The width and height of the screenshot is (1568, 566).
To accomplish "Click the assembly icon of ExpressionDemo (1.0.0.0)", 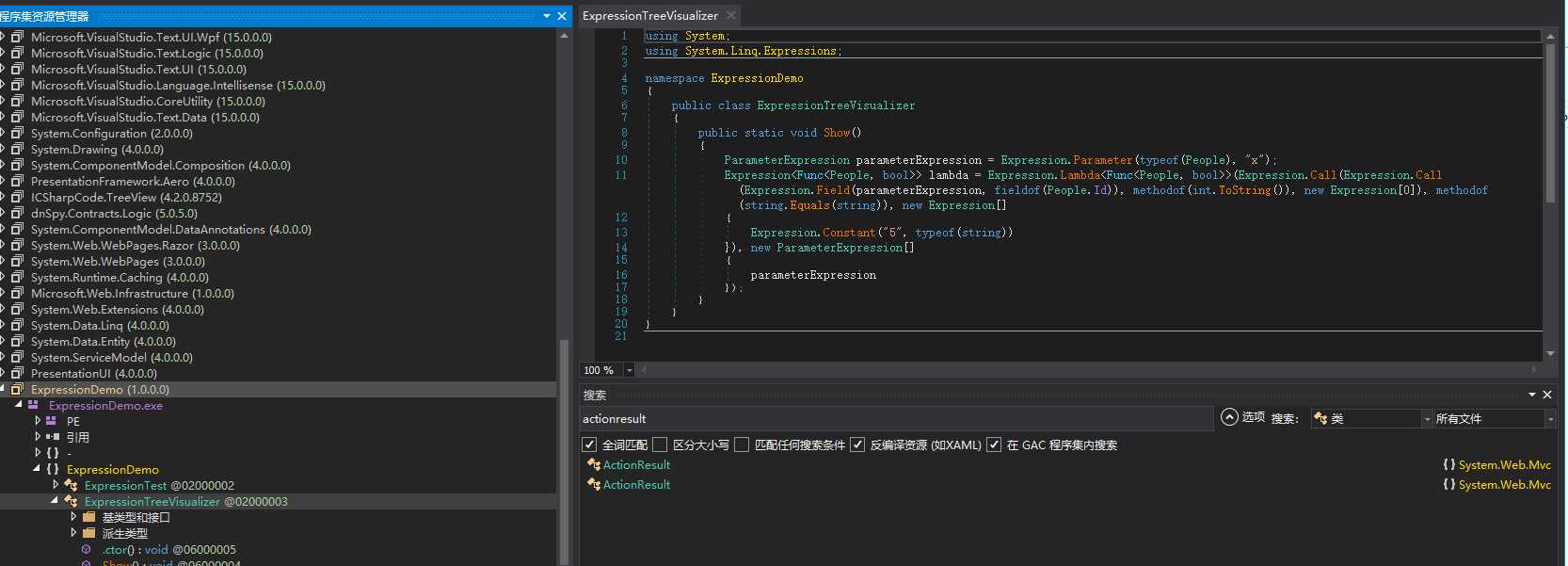I will 17,389.
